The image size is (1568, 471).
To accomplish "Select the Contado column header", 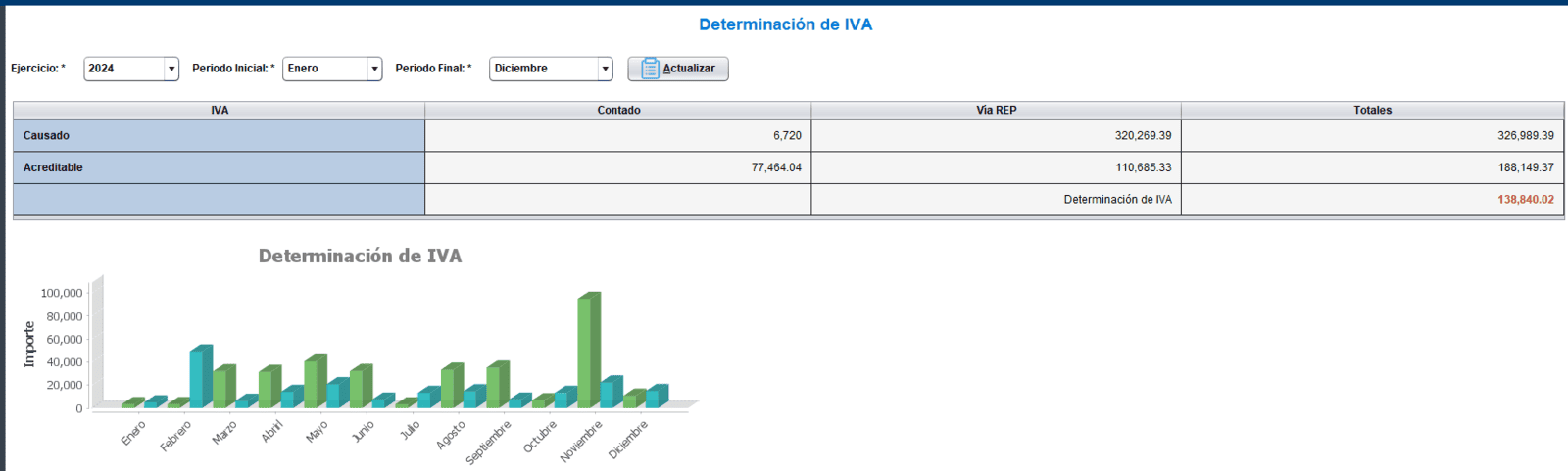I will click(618, 110).
